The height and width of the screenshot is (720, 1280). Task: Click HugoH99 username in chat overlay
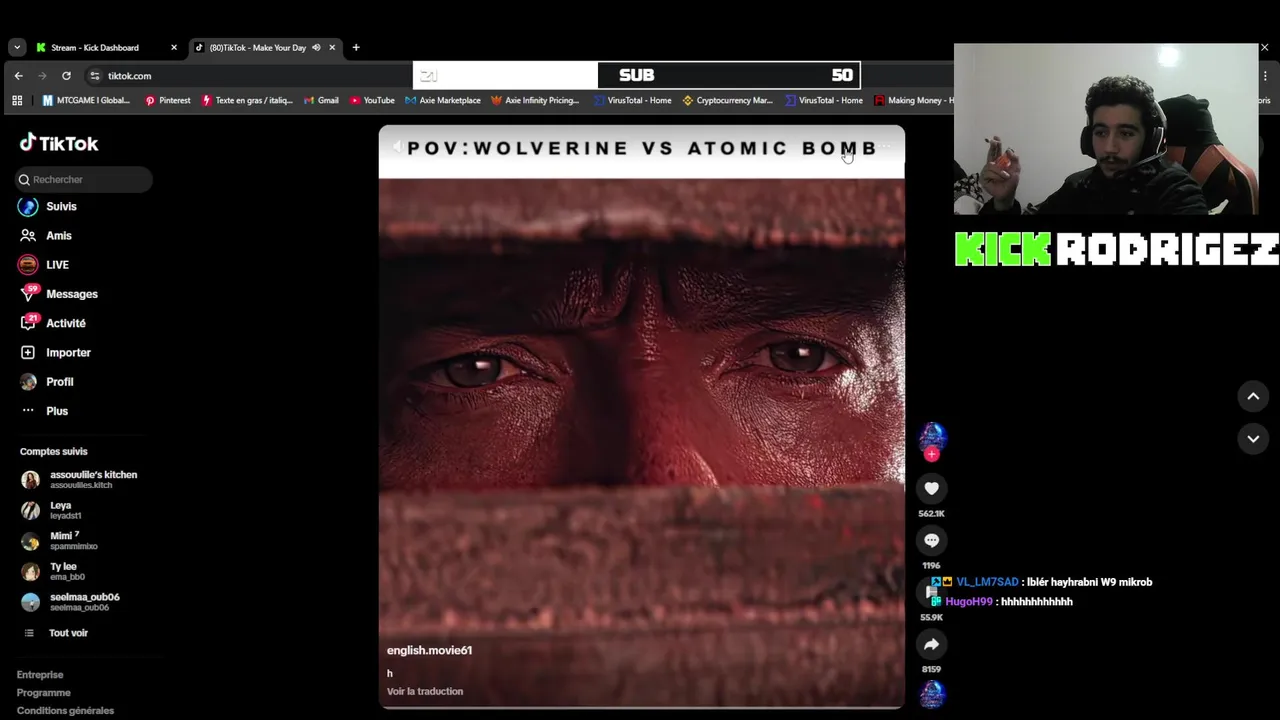pos(969,602)
